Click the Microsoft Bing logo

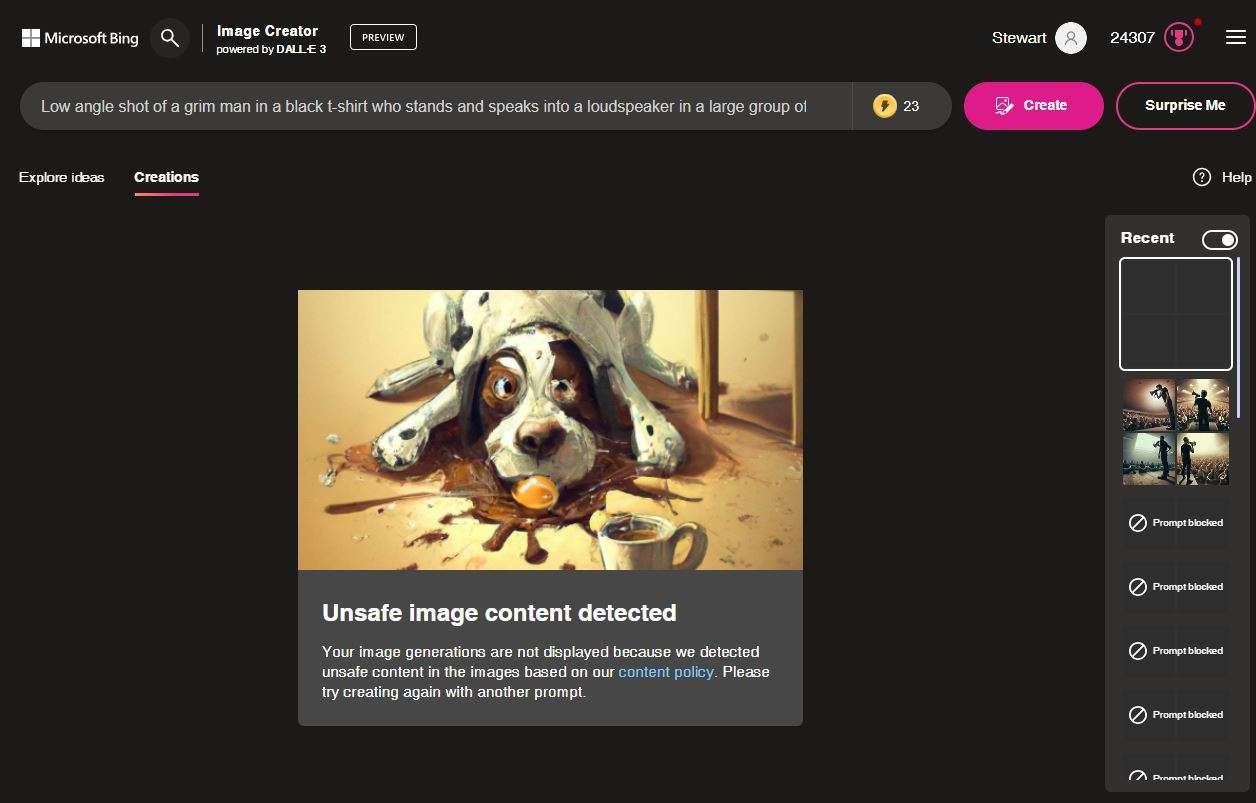(x=79, y=38)
